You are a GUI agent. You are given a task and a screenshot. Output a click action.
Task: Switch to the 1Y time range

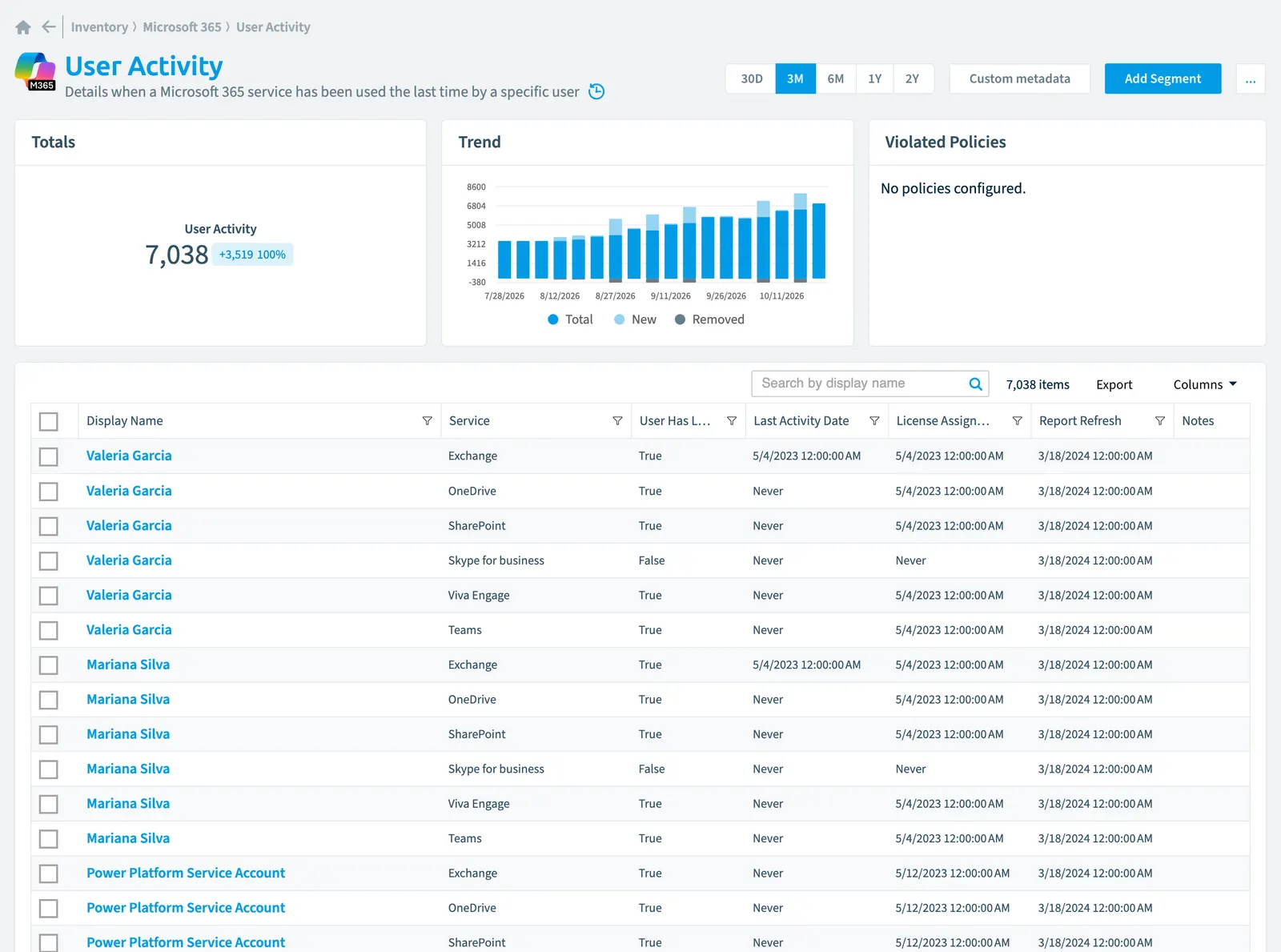[x=874, y=78]
